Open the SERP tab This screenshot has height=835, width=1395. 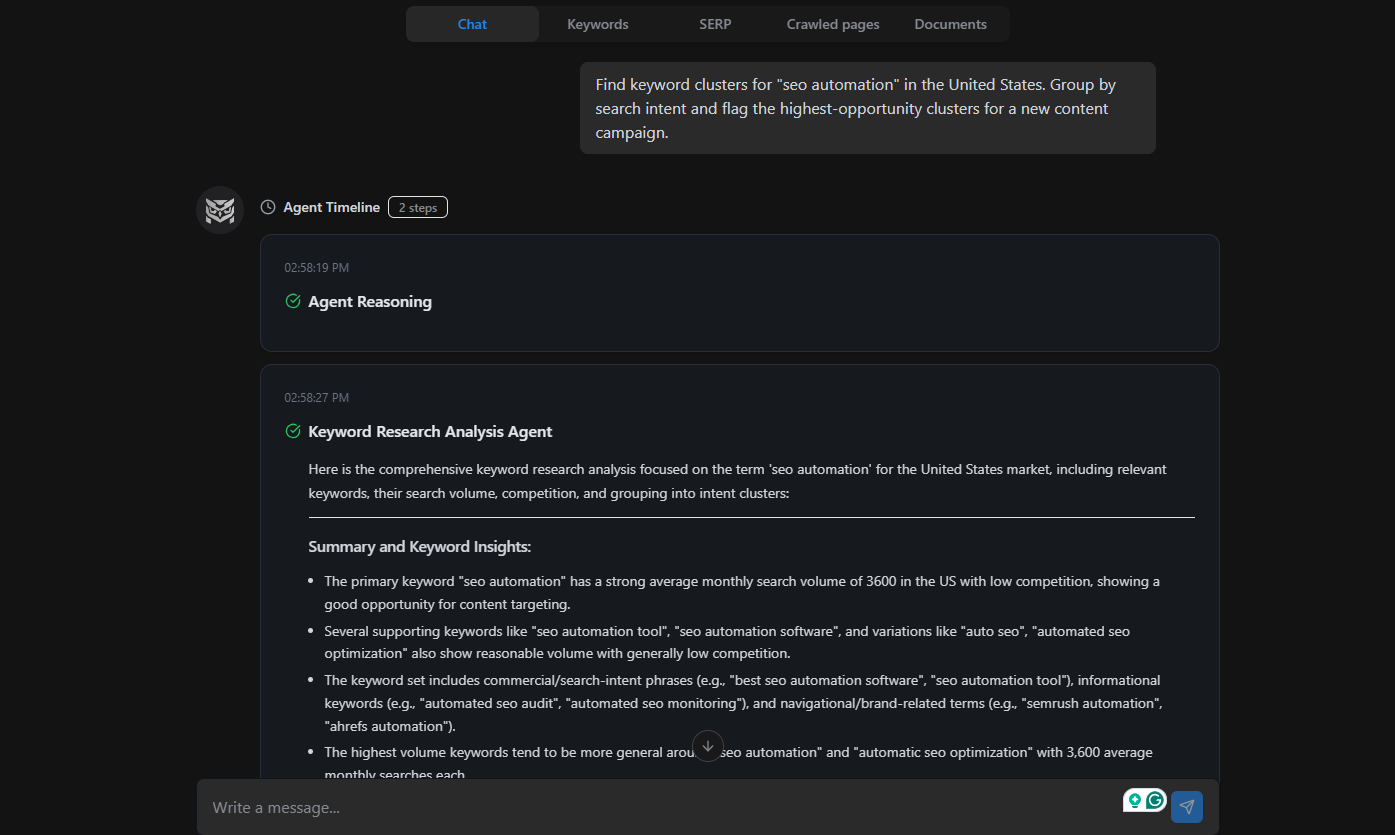point(715,23)
